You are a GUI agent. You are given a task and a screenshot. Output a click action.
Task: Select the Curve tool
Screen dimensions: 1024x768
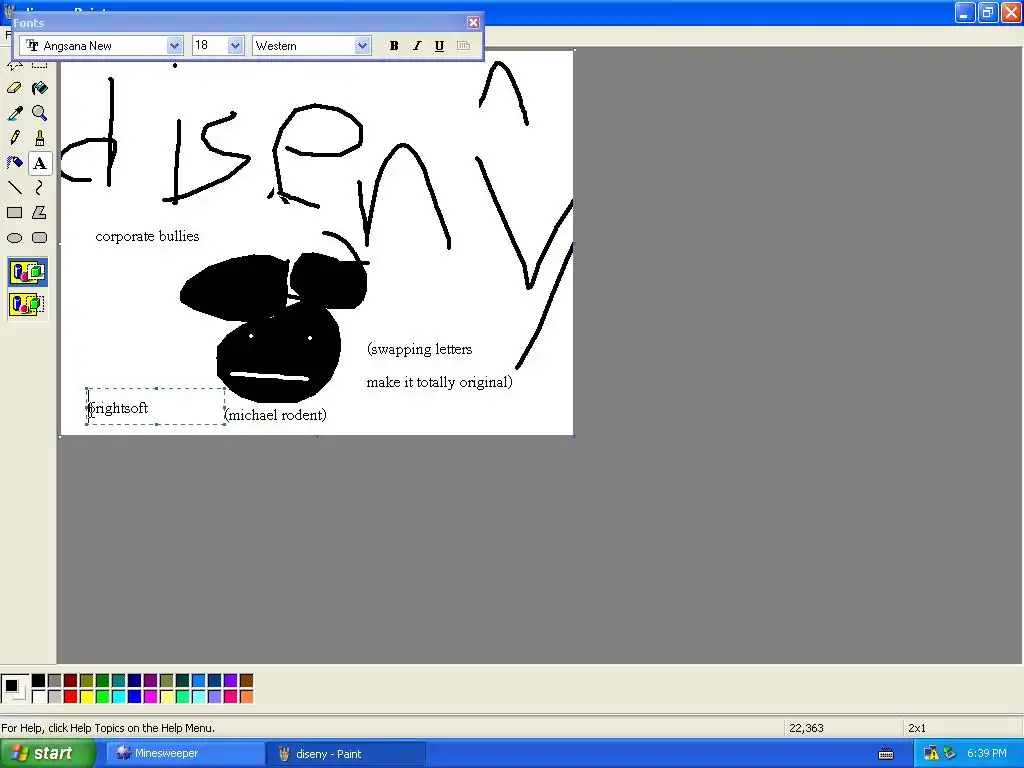(x=40, y=187)
